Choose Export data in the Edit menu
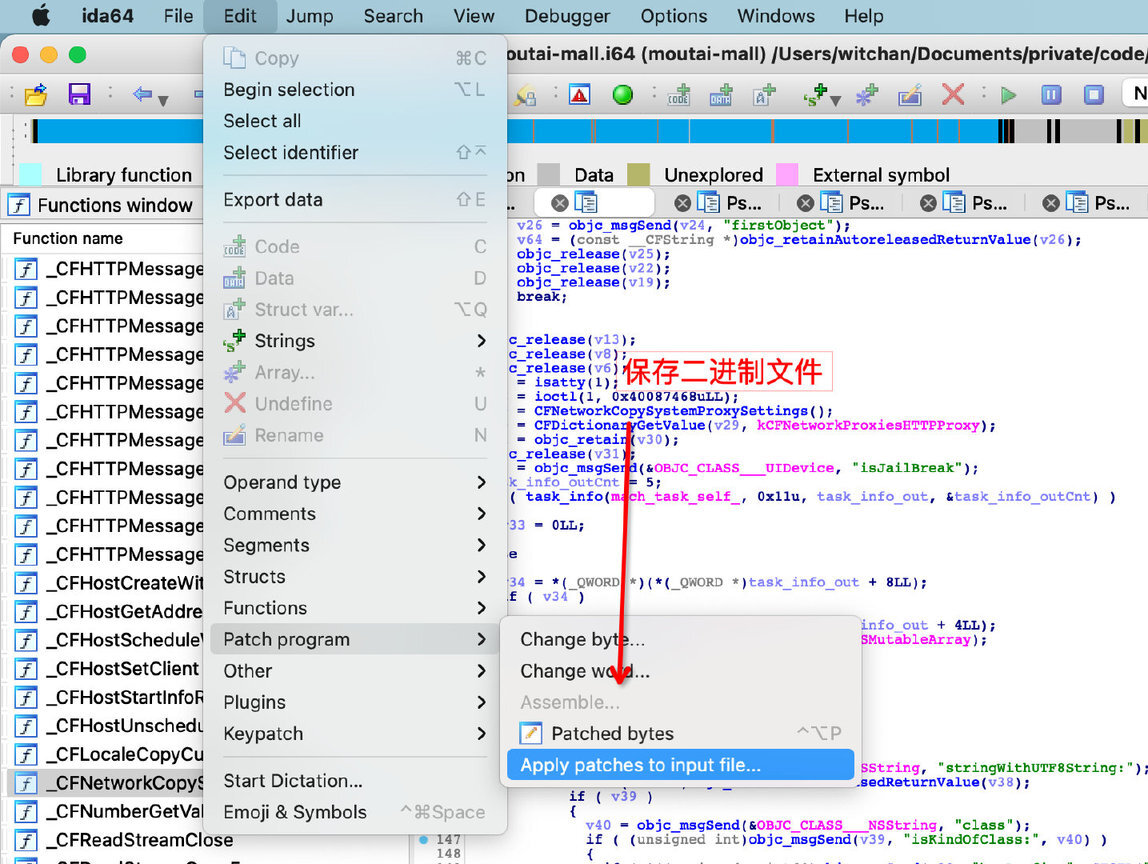The height and width of the screenshot is (864, 1148). (x=355, y=199)
